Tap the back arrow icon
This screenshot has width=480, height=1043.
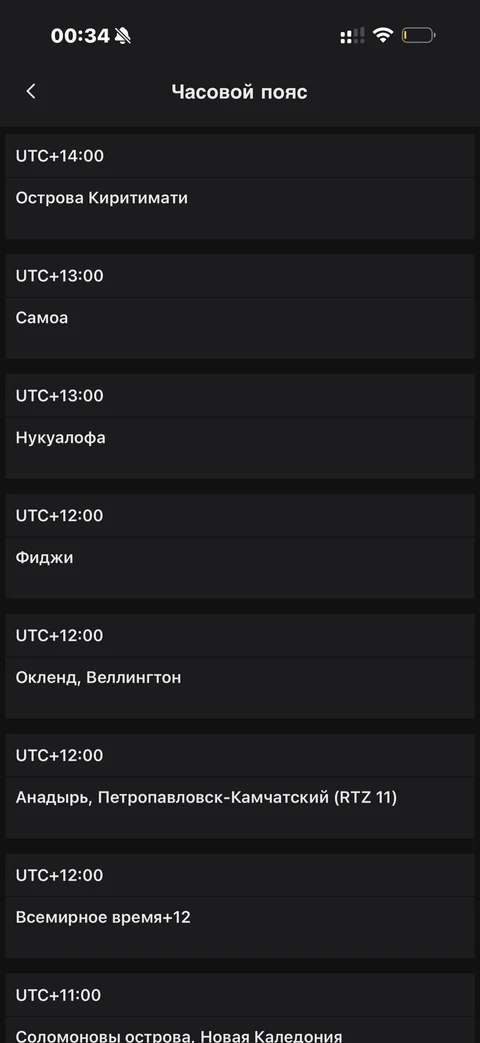(x=31, y=92)
